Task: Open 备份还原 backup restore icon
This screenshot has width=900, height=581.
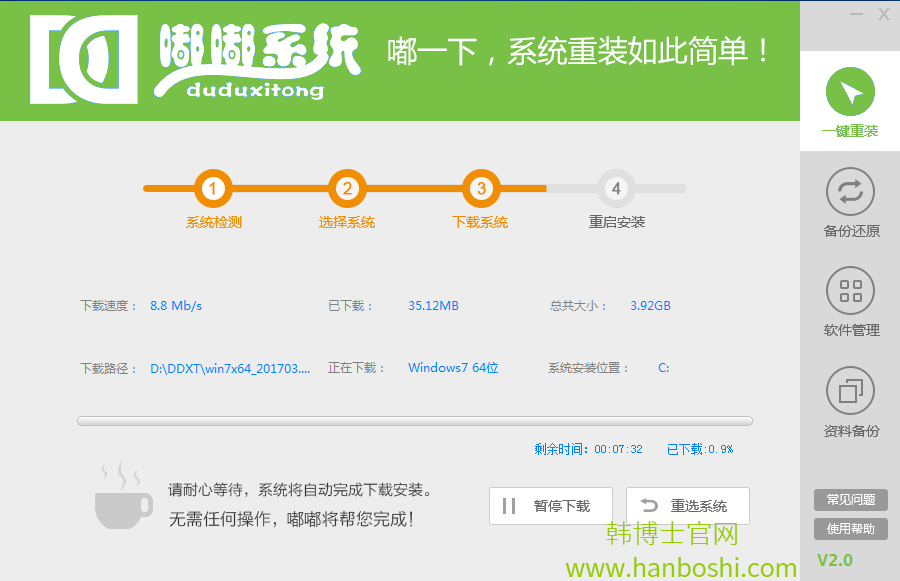Action: [850, 192]
